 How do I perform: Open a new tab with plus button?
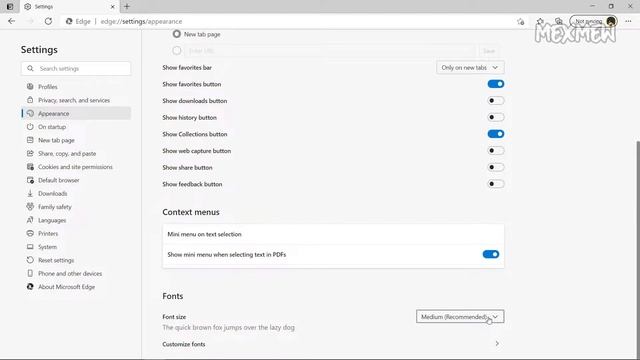click(x=127, y=7)
